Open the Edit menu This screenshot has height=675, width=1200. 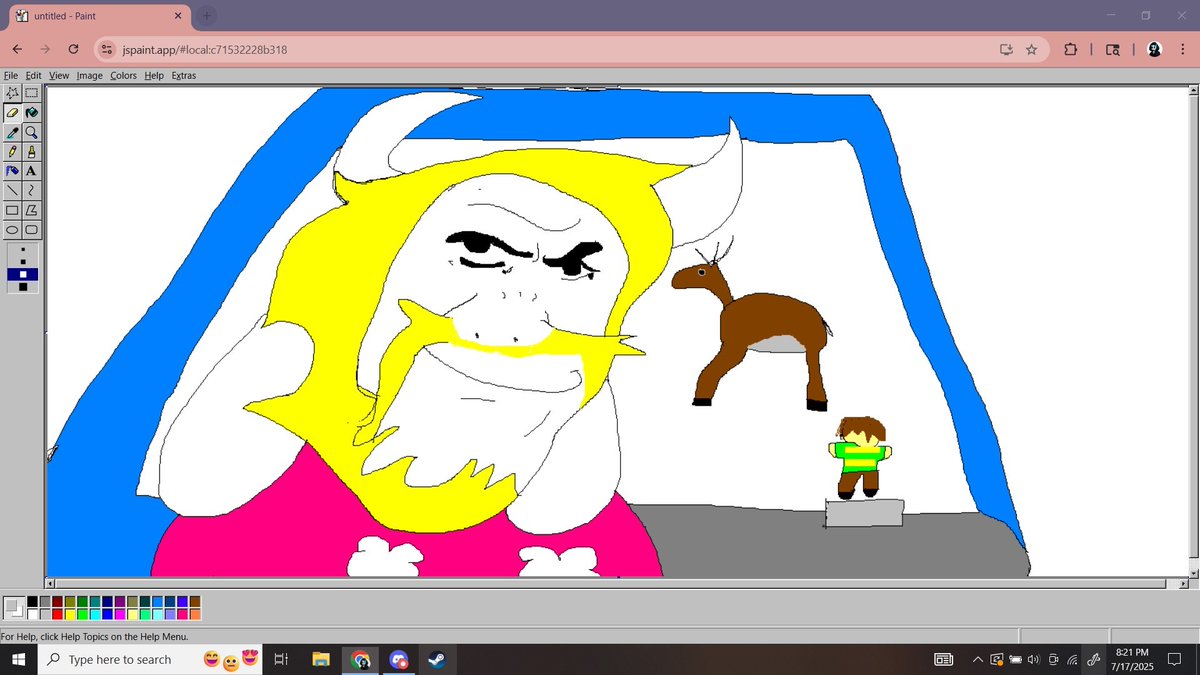click(34, 75)
